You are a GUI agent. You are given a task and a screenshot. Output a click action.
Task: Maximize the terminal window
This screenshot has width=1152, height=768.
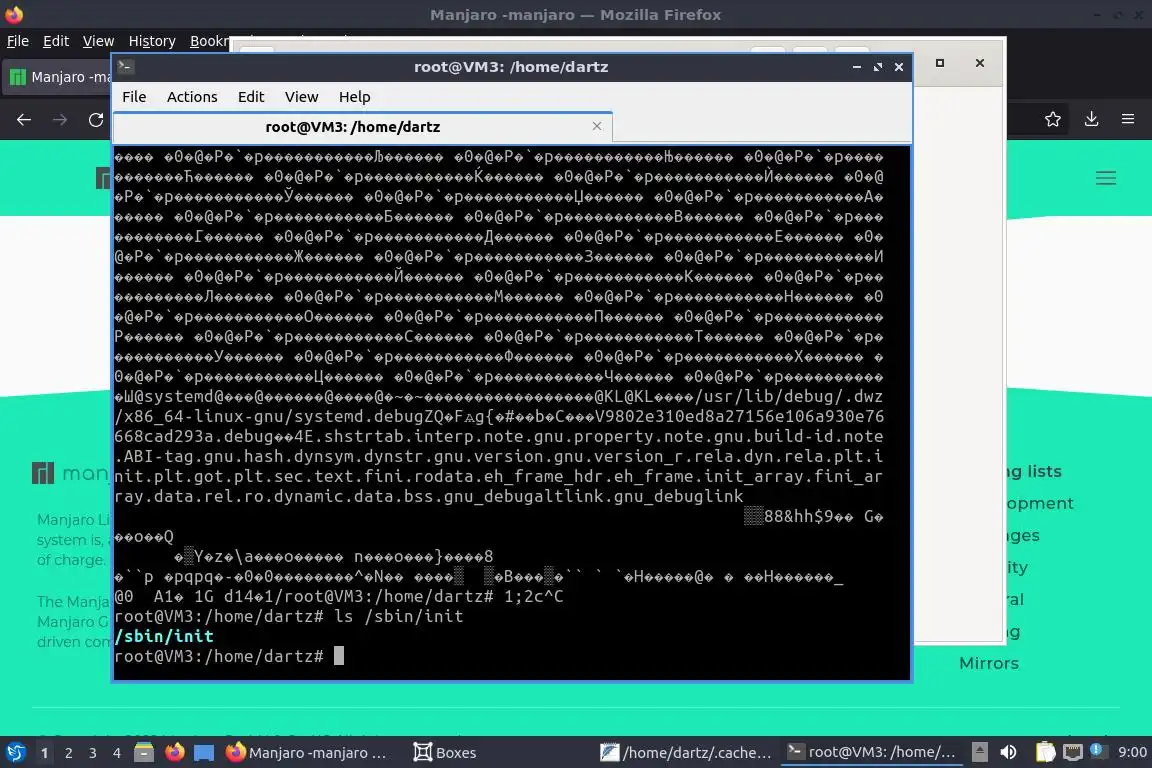pyautogui.click(x=877, y=67)
